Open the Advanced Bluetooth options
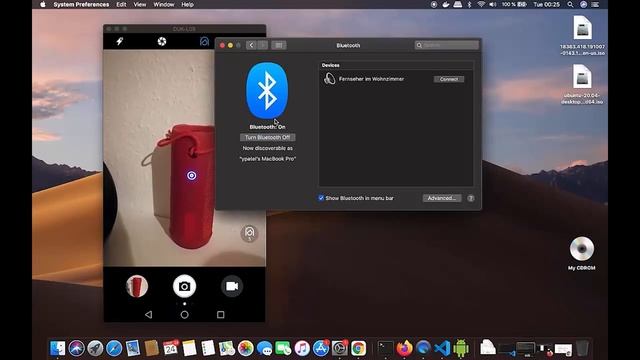The height and width of the screenshot is (360, 640). (x=442, y=198)
